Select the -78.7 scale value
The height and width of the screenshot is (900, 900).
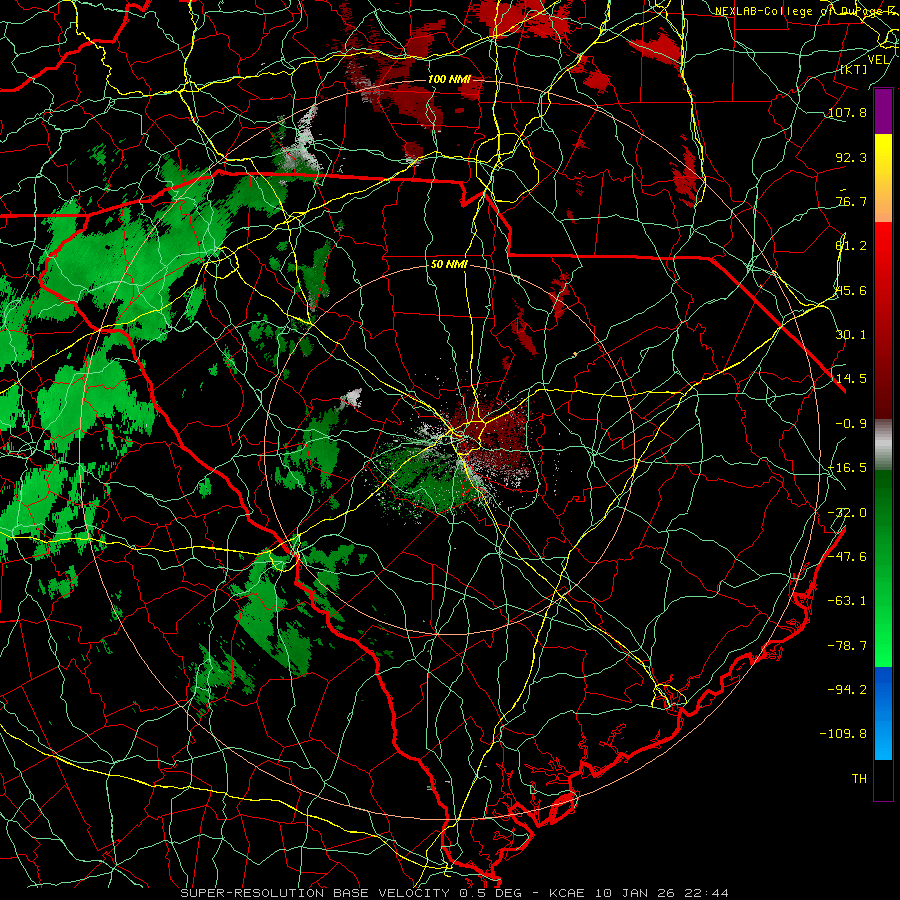point(847,646)
